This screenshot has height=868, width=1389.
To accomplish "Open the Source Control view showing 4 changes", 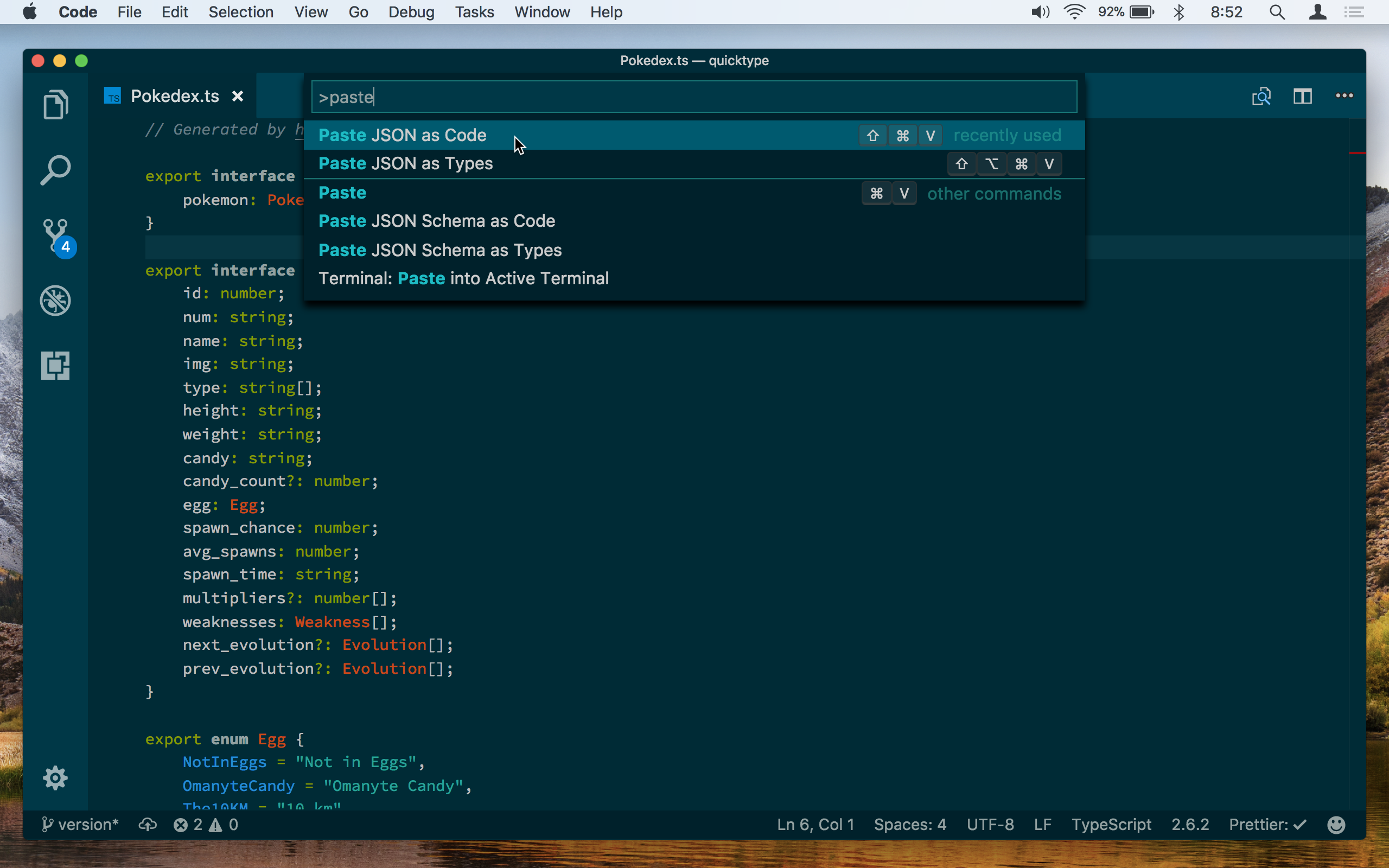I will (x=55, y=235).
